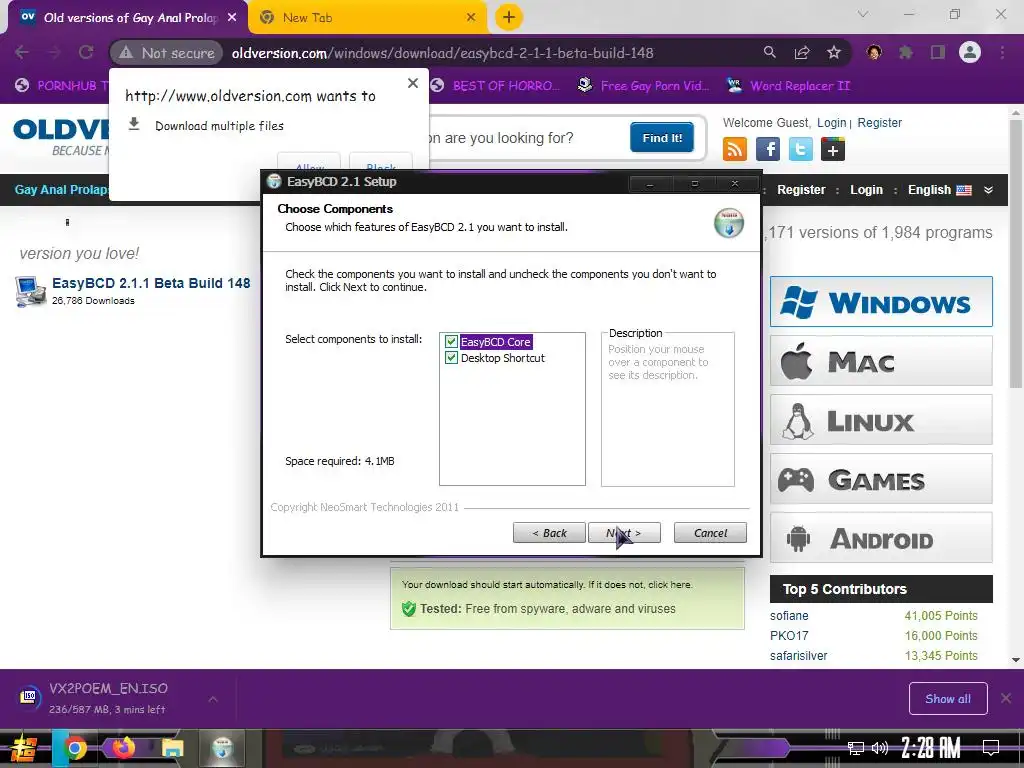Open the Mac software category

point(881,360)
